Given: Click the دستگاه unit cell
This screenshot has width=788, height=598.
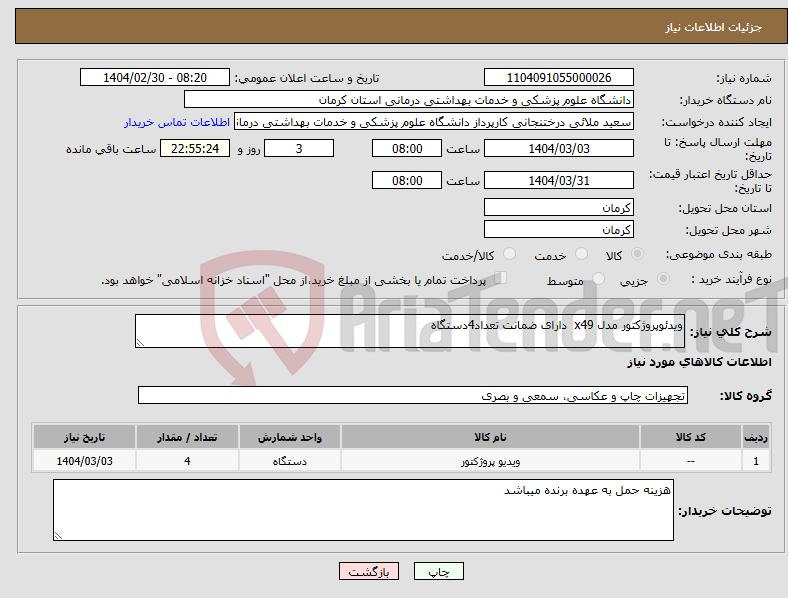Looking at the screenshot, I should (290, 461).
